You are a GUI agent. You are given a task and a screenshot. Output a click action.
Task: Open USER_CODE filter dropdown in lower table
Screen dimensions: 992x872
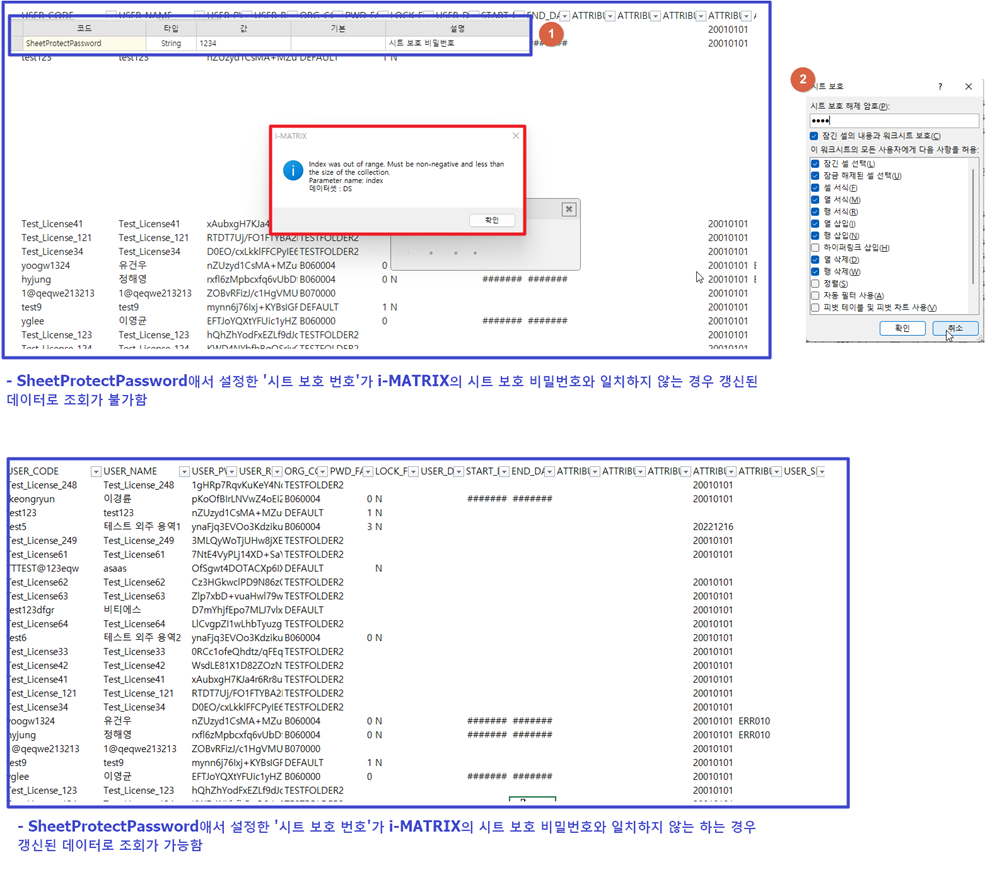click(96, 471)
